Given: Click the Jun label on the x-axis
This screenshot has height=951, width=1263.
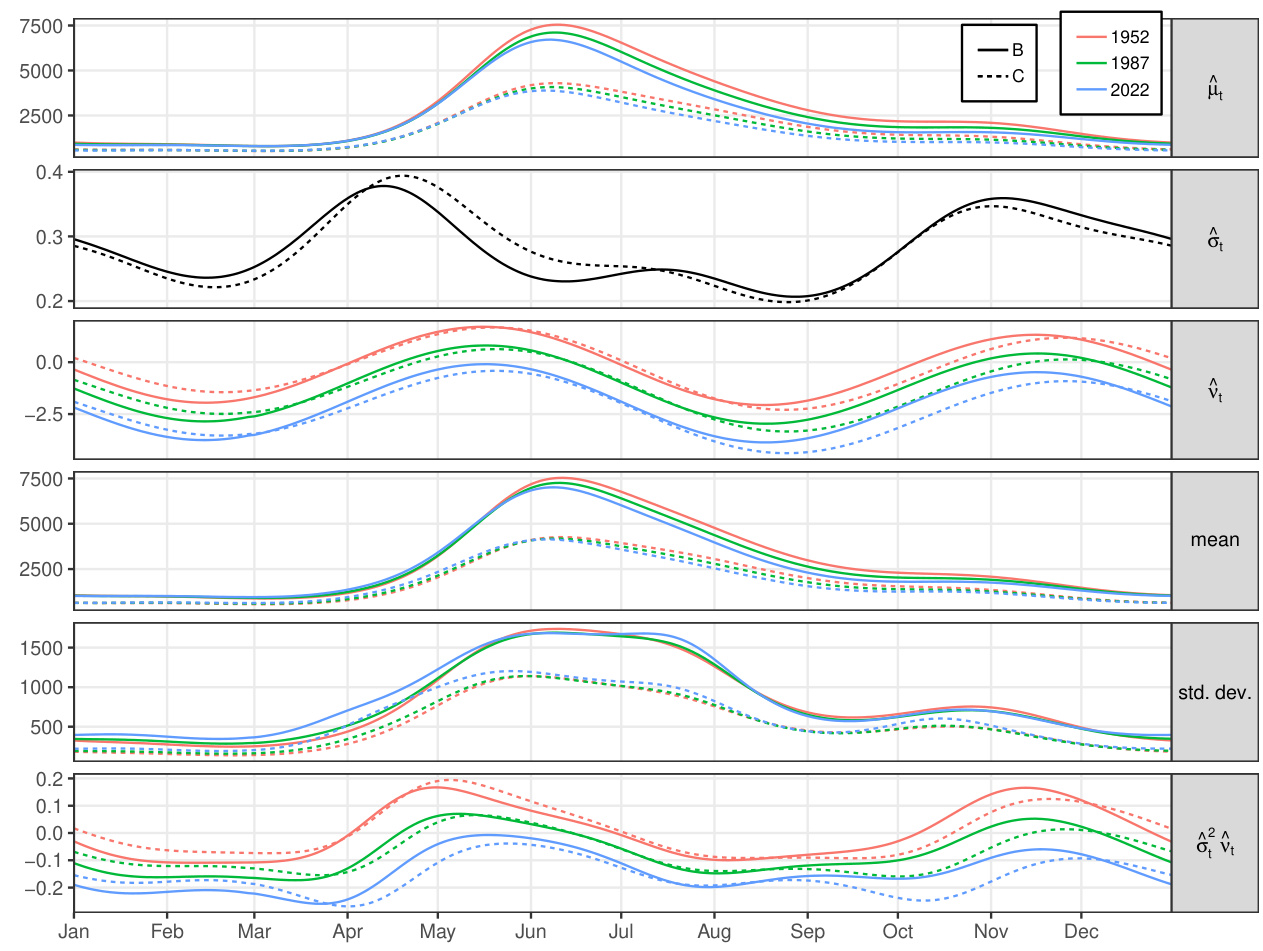Looking at the screenshot, I should [530, 934].
